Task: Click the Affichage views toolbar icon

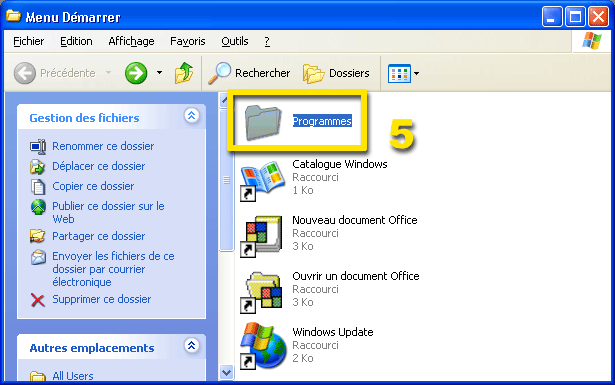Action: coord(399,73)
